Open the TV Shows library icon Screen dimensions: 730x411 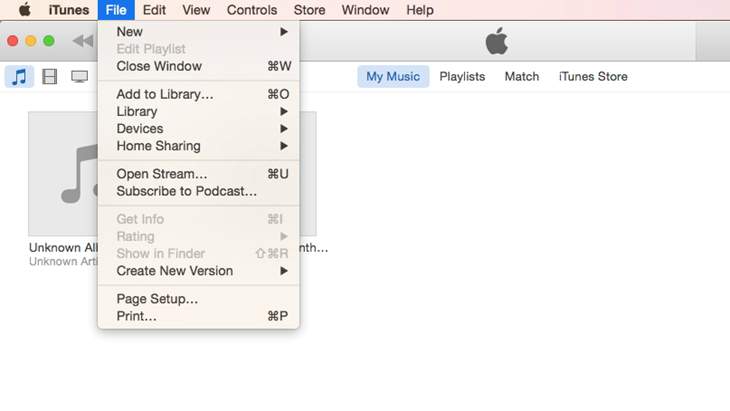coord(79,77)
